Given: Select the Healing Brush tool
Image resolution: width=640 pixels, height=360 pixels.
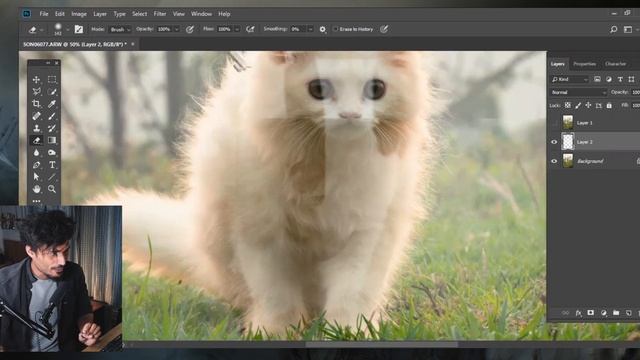Looking at the screenshot, I should pyautogui.click(x=36, y=116).
